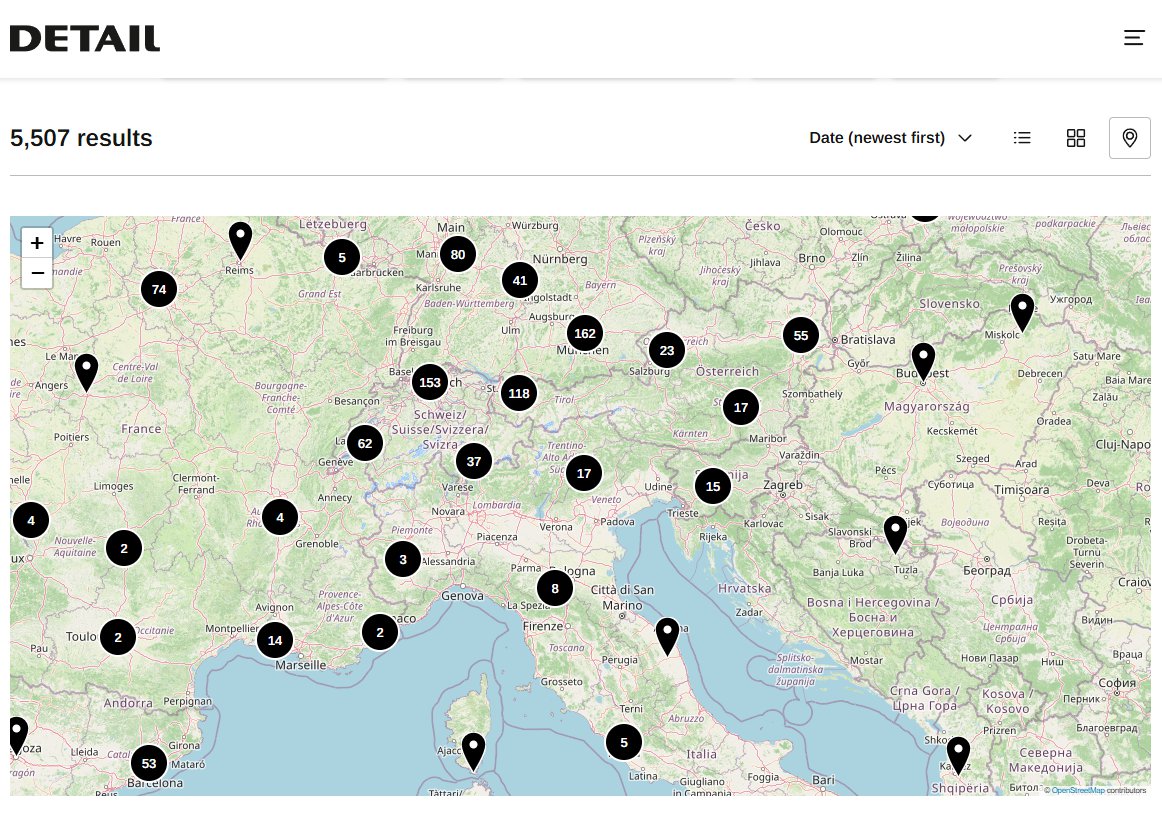Expand the 14 cluster near Marseille

[x=275, y=640]
